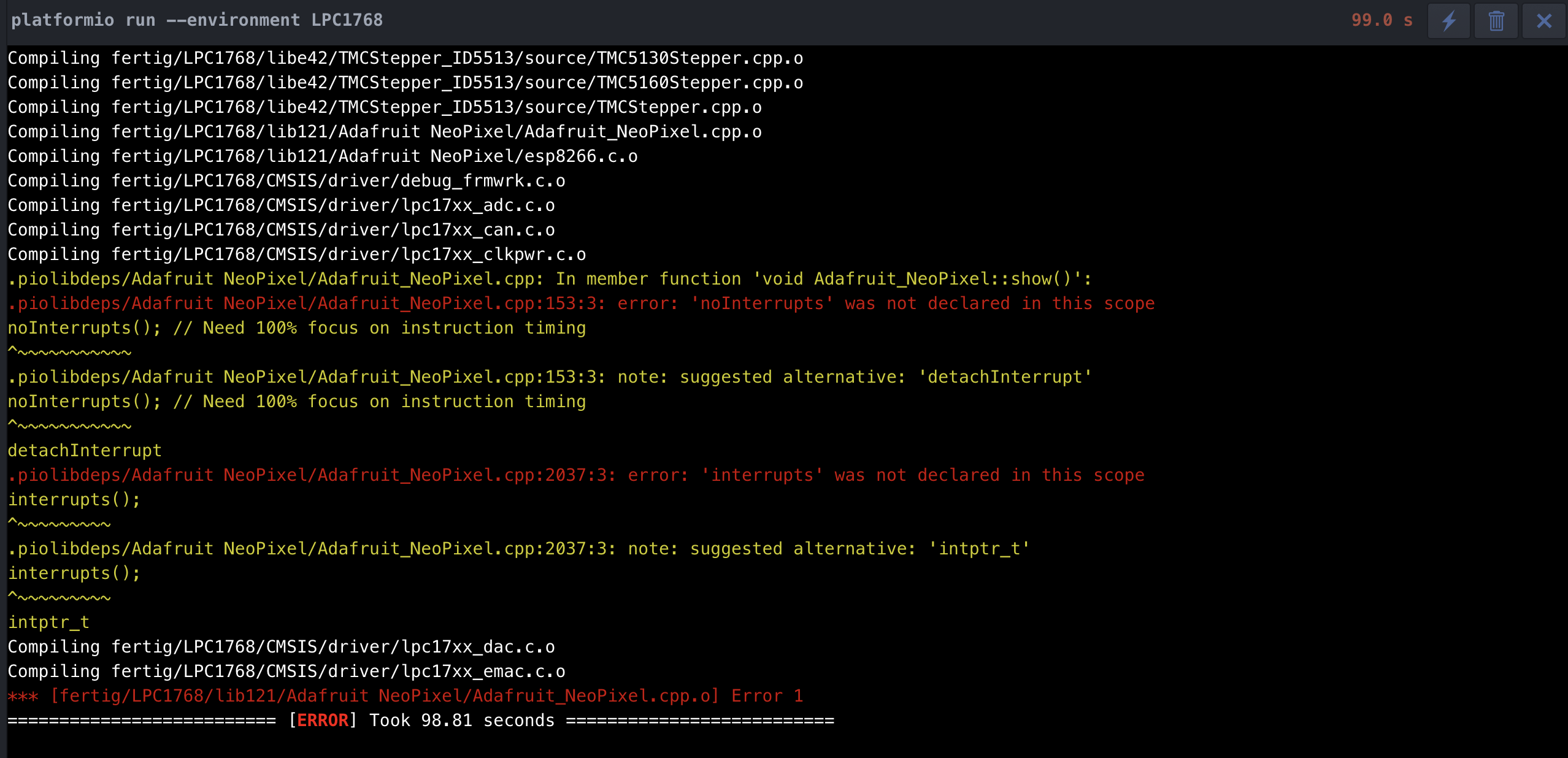Select the platformio run command title
1568x758 pixels.
tap(196, 20)
